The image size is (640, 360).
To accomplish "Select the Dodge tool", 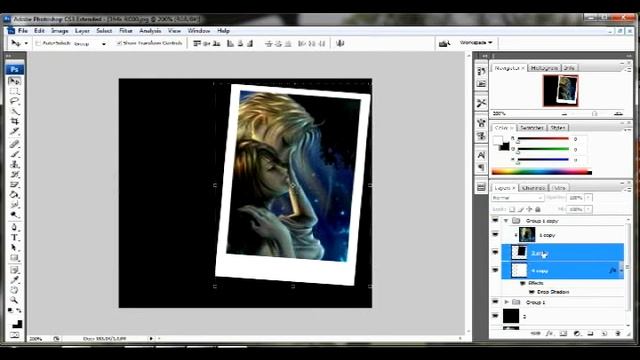I will click(14, 215).
